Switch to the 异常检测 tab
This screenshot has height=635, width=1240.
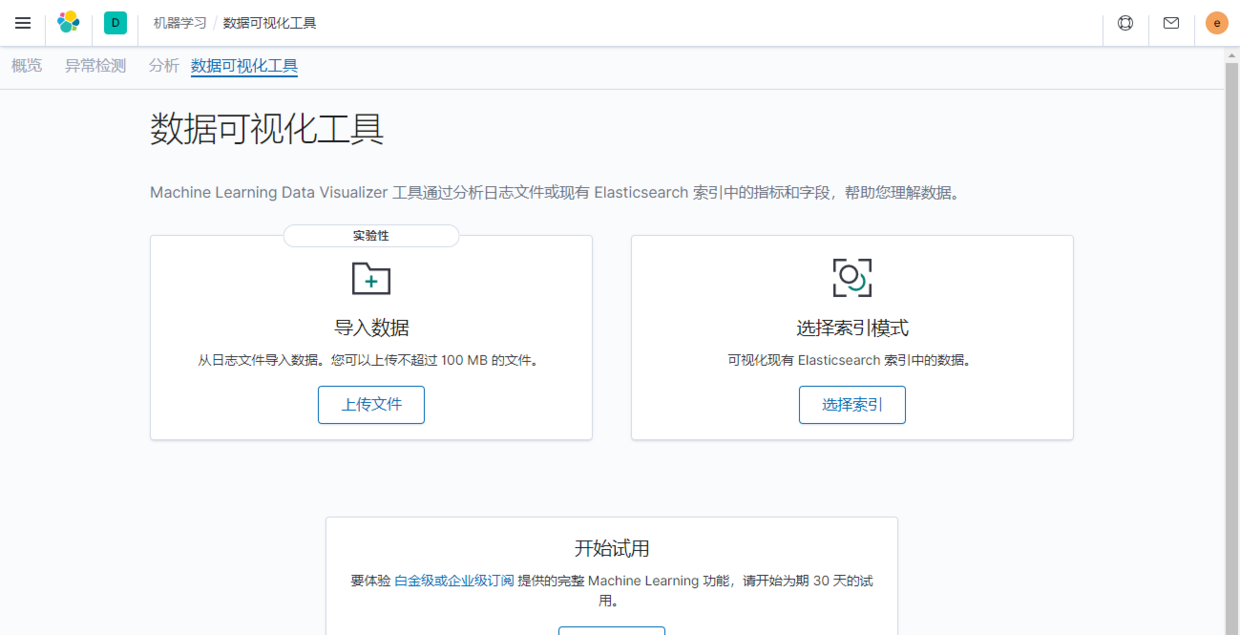click(x=95, y=66)
